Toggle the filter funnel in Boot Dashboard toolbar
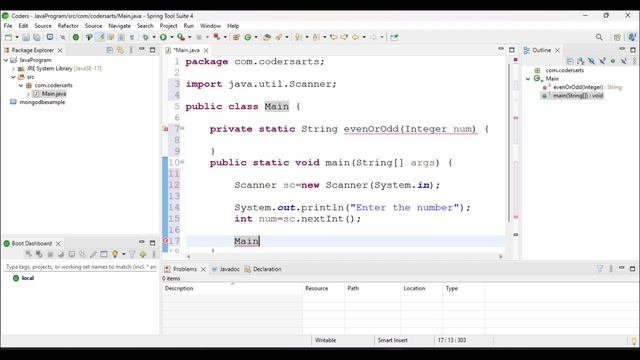Viewport: 640px width, 360px height. coord(132,254)
